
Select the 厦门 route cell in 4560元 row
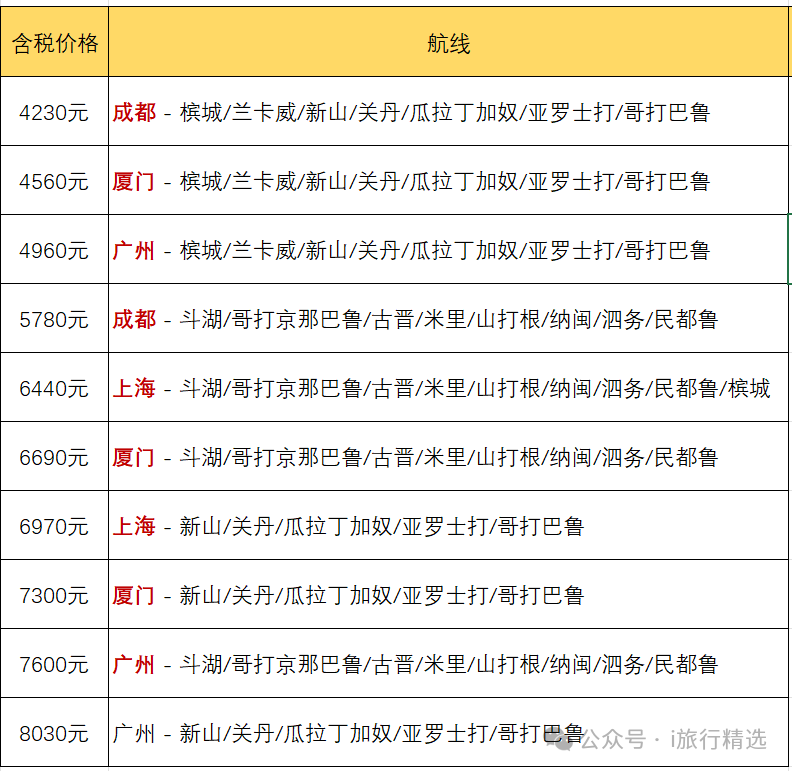click(449, 180)
